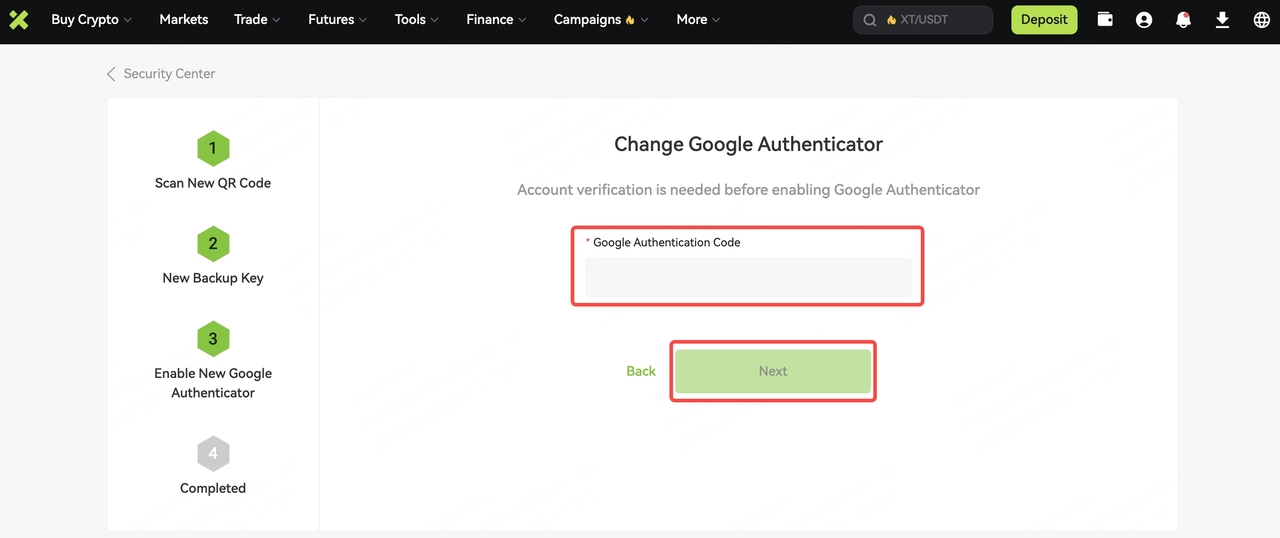Click step 1 hexagon icon
The width and height of the screenshot is (1280, 538).
(x=213, y=148)
